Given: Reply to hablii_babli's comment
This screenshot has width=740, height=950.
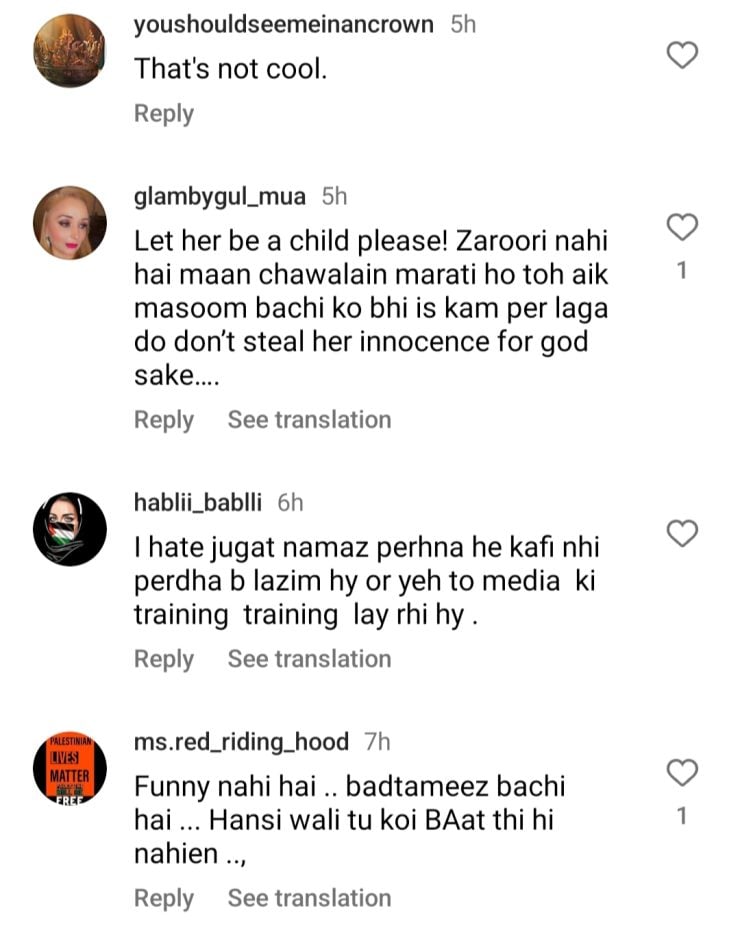Looking at the screenshot, I should (x=163, y=659).
